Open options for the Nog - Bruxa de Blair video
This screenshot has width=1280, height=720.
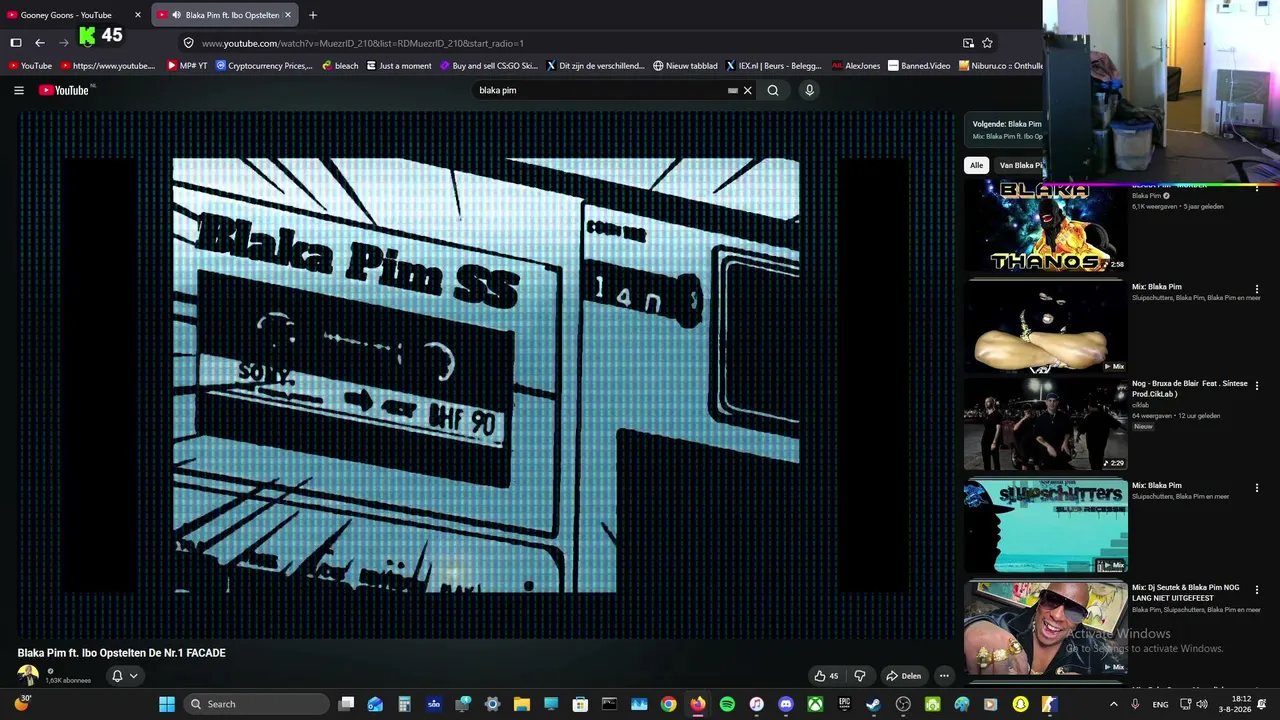pos(1257,385)
